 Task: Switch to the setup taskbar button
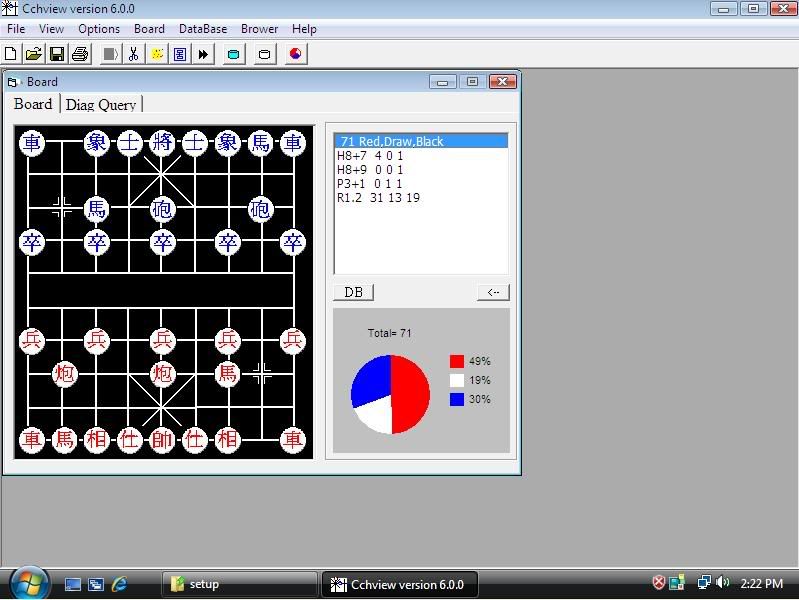(239, 584)
